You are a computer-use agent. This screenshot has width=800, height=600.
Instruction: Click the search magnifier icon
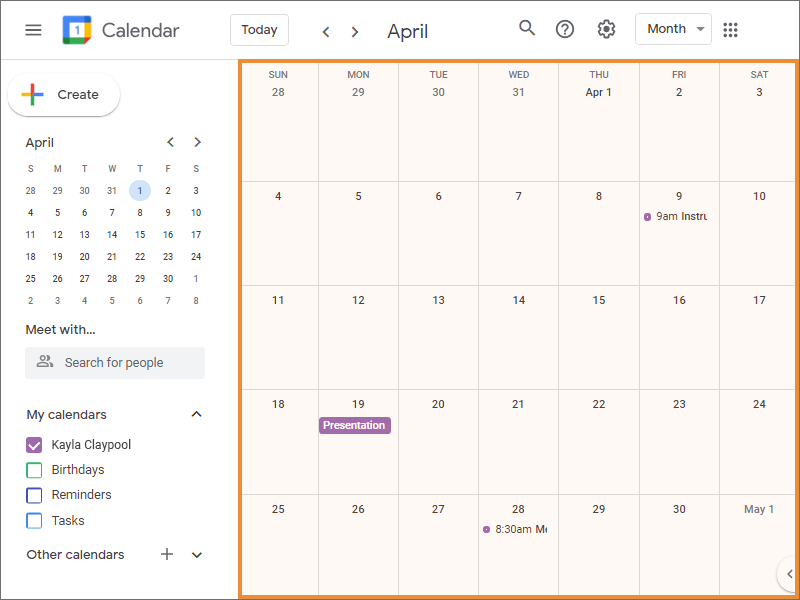(x=527, y=28)
